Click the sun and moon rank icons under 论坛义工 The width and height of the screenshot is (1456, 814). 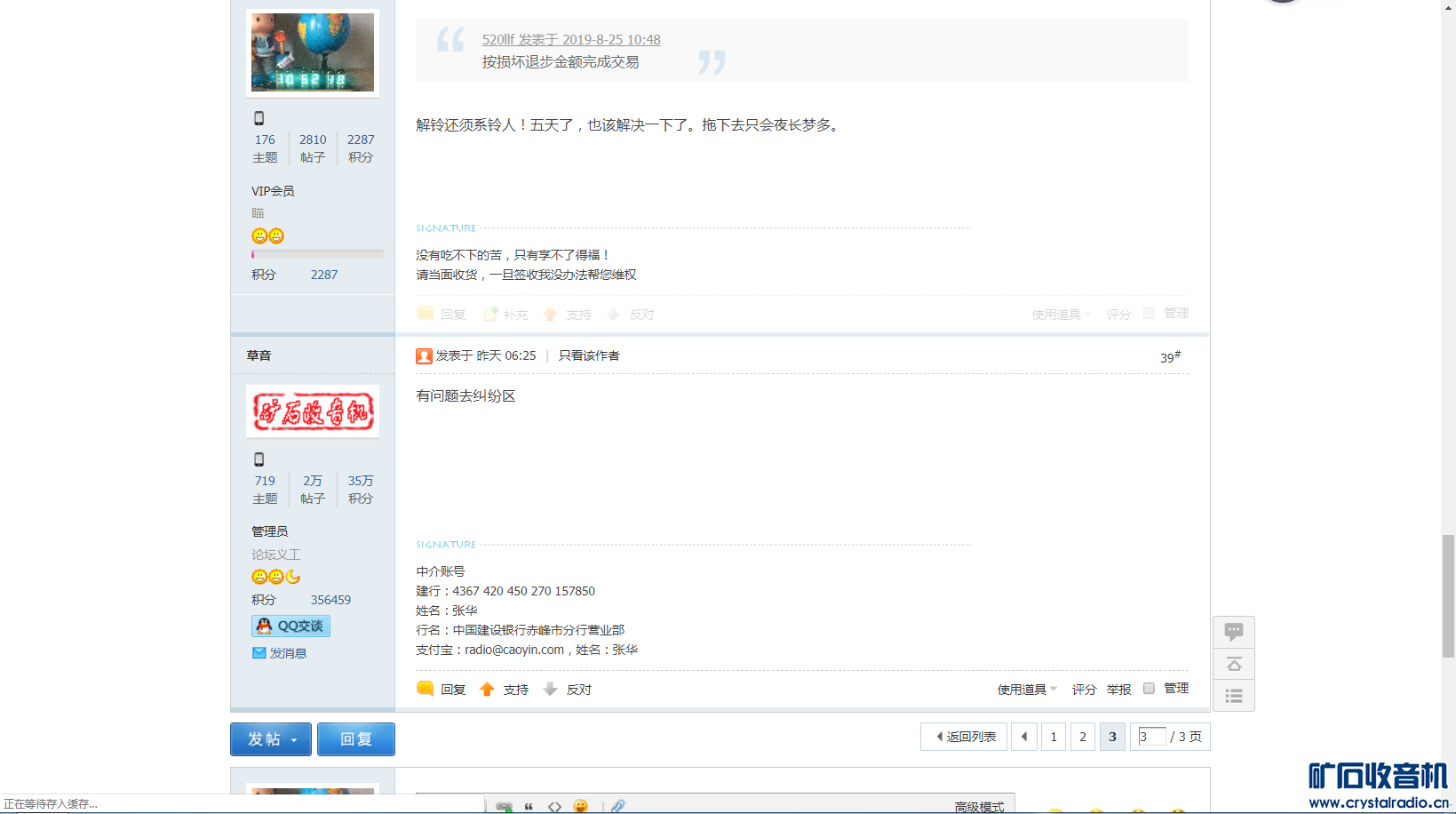coord(276,577)
